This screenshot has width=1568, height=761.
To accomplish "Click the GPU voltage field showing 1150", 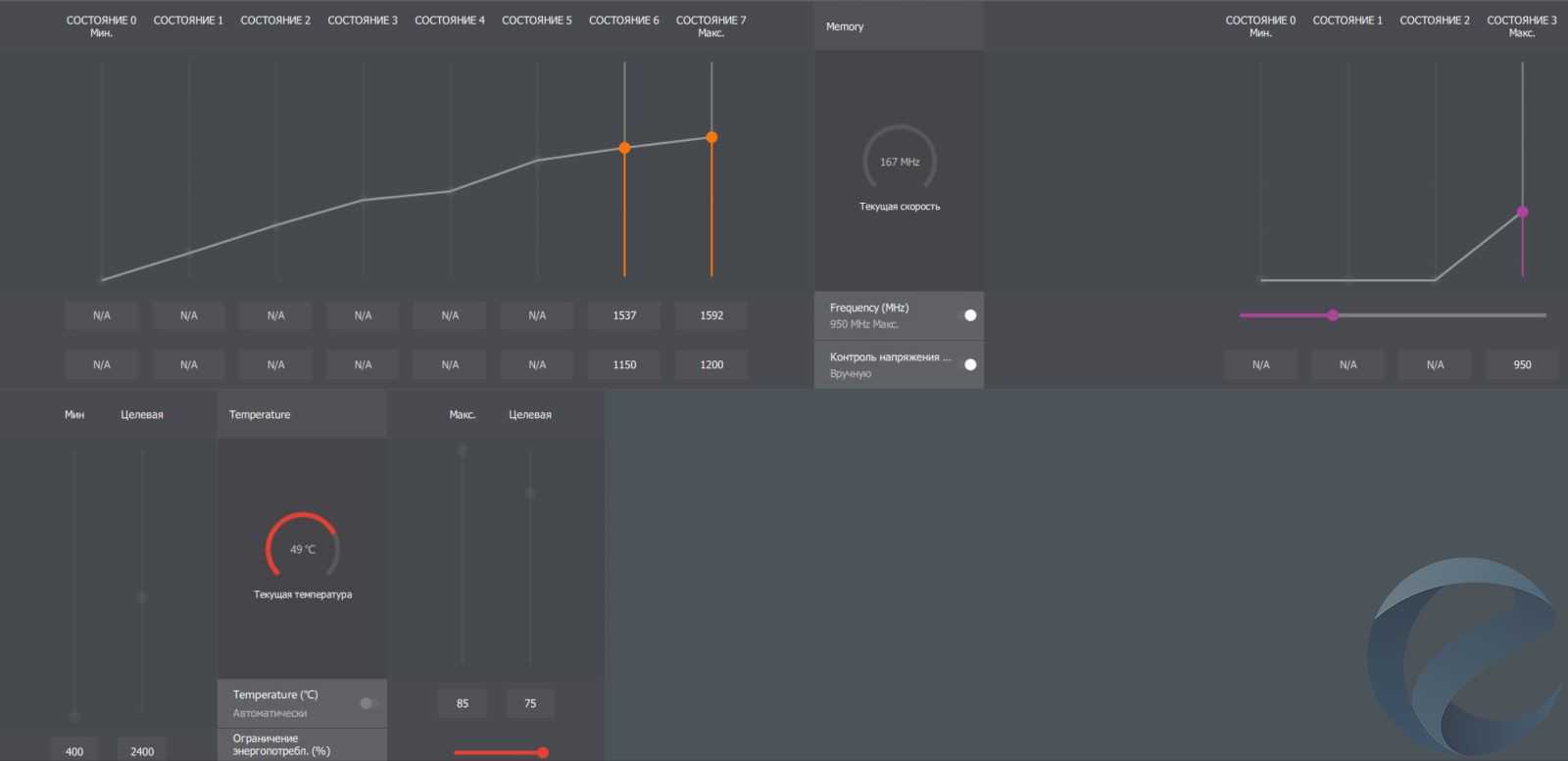I will pos(624,364).
